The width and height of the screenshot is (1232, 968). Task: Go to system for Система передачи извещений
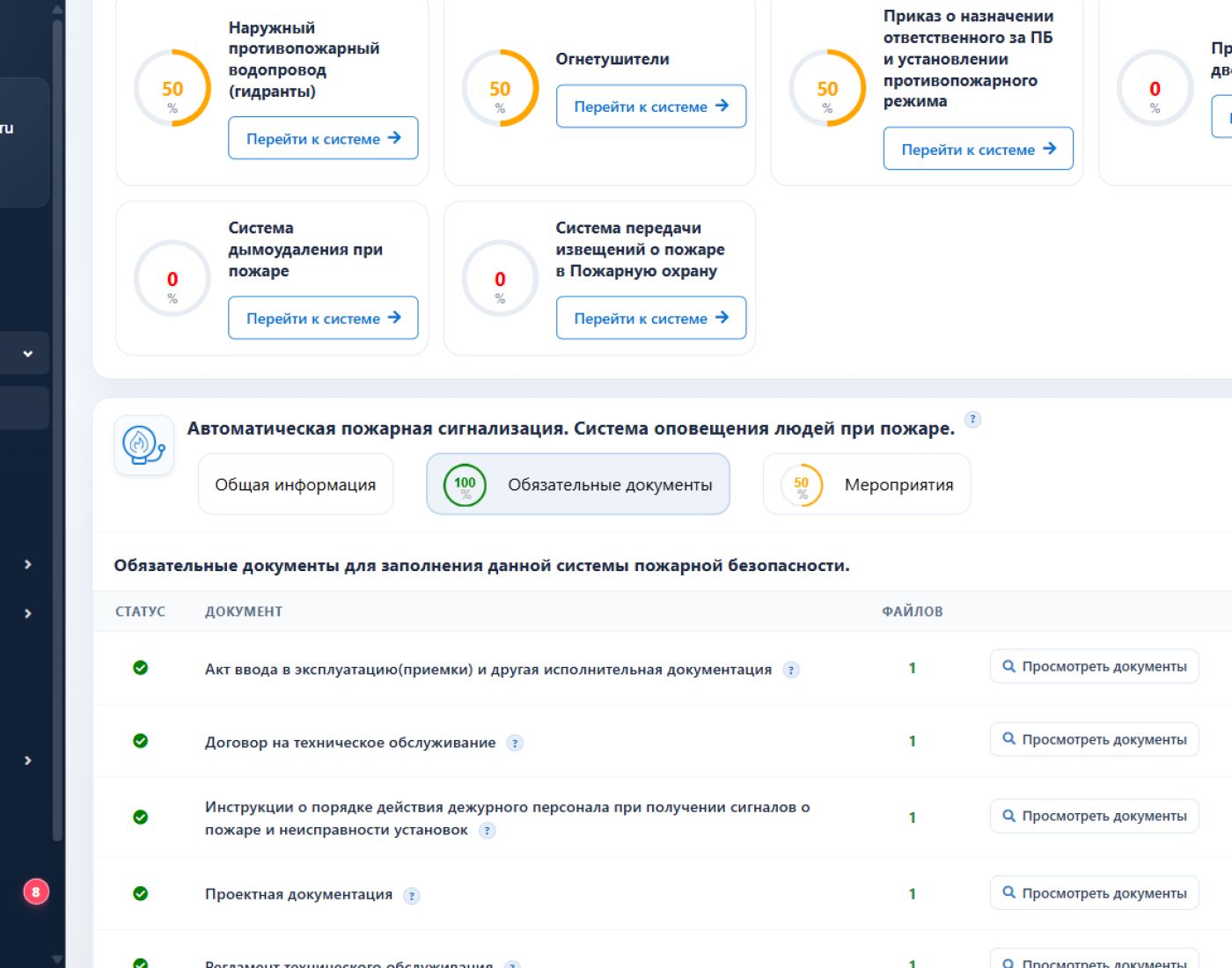[x=651, y=318]
